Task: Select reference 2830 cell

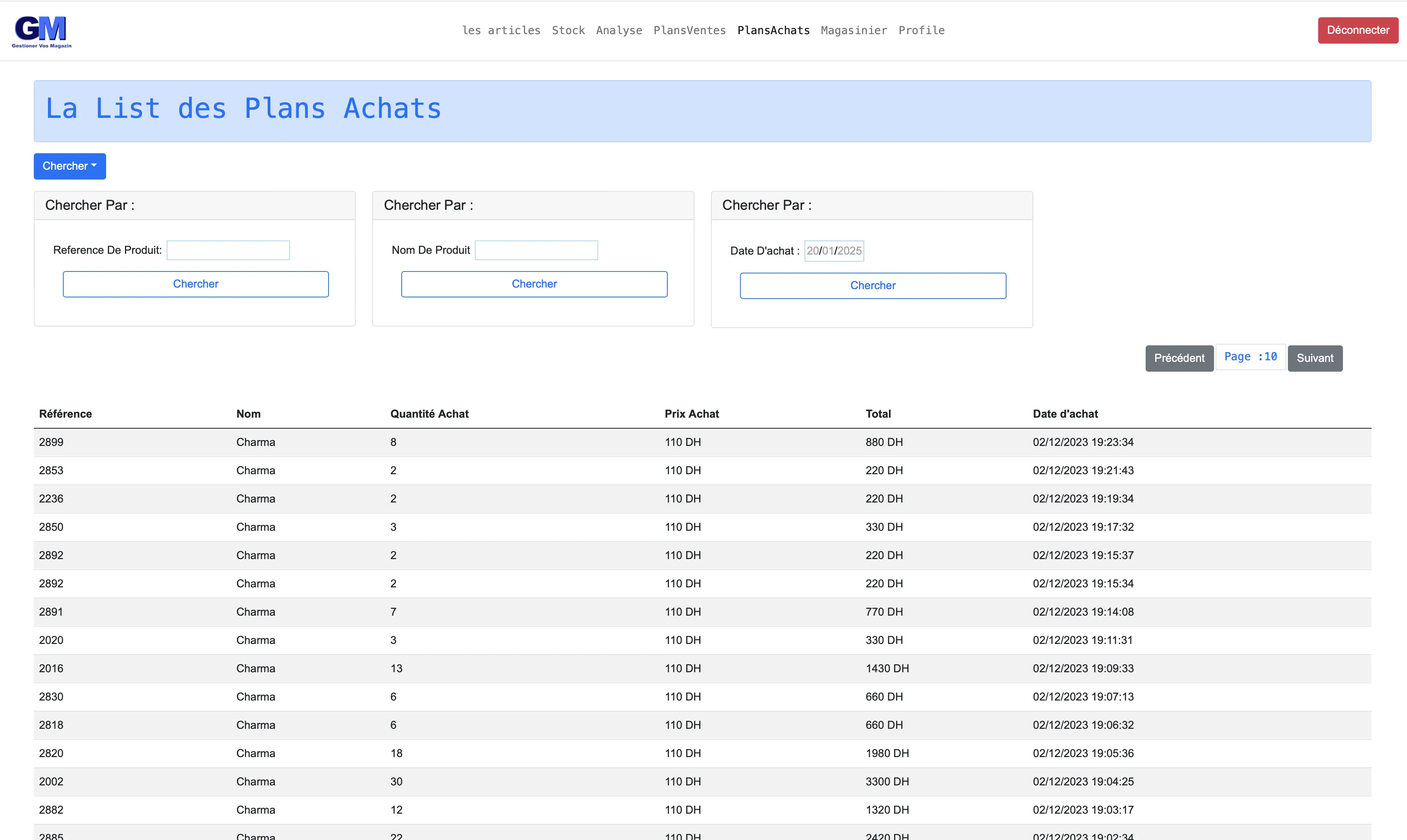Action: tap(51, 697)
